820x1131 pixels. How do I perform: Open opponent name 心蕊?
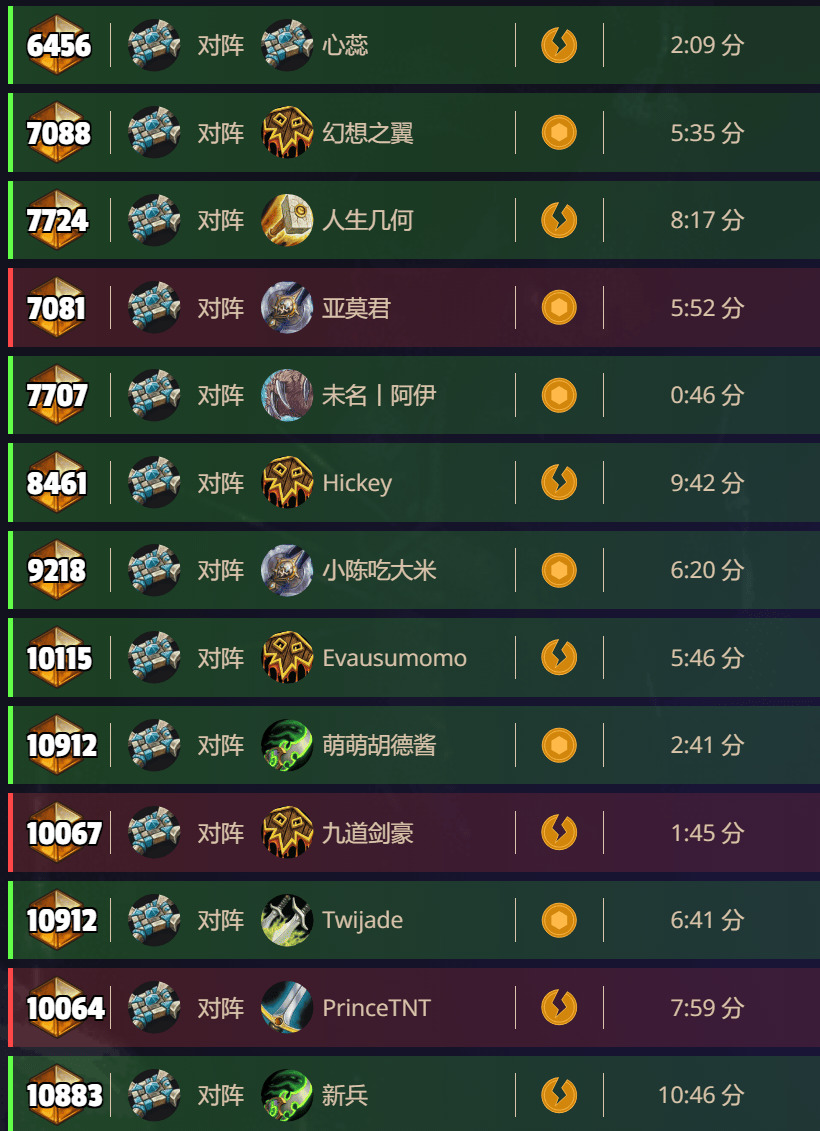[x=345, y=45]
